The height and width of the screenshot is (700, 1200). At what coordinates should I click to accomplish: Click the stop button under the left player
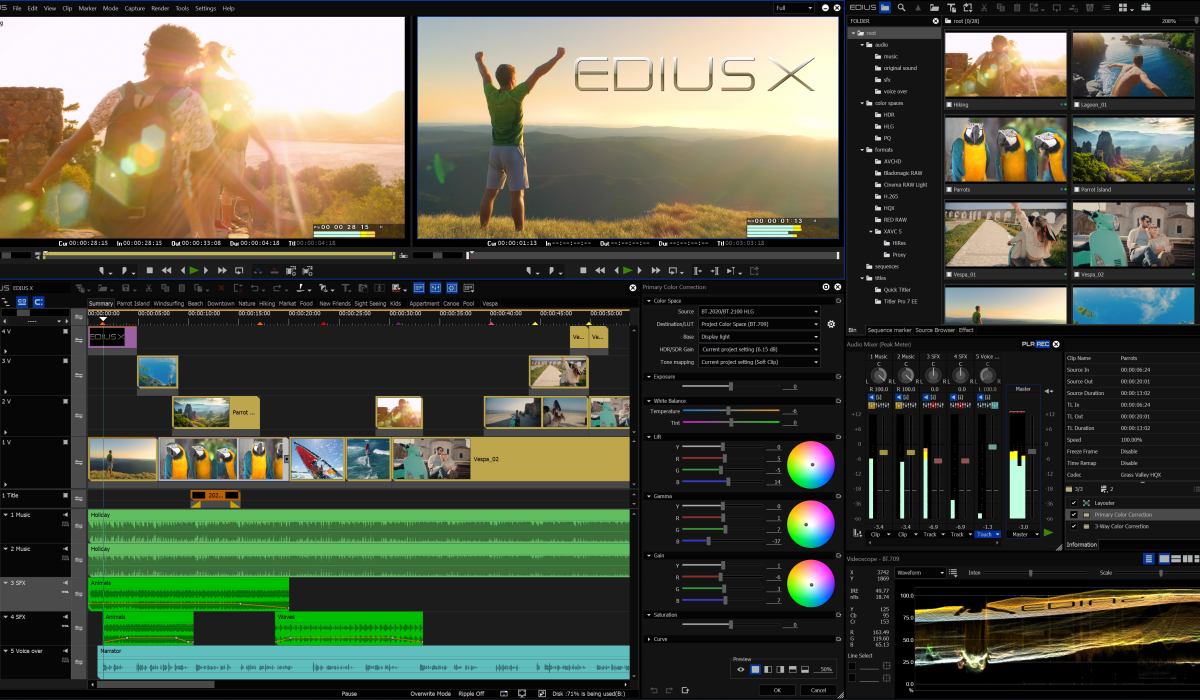pyautogui.click(x=149, y=270)
